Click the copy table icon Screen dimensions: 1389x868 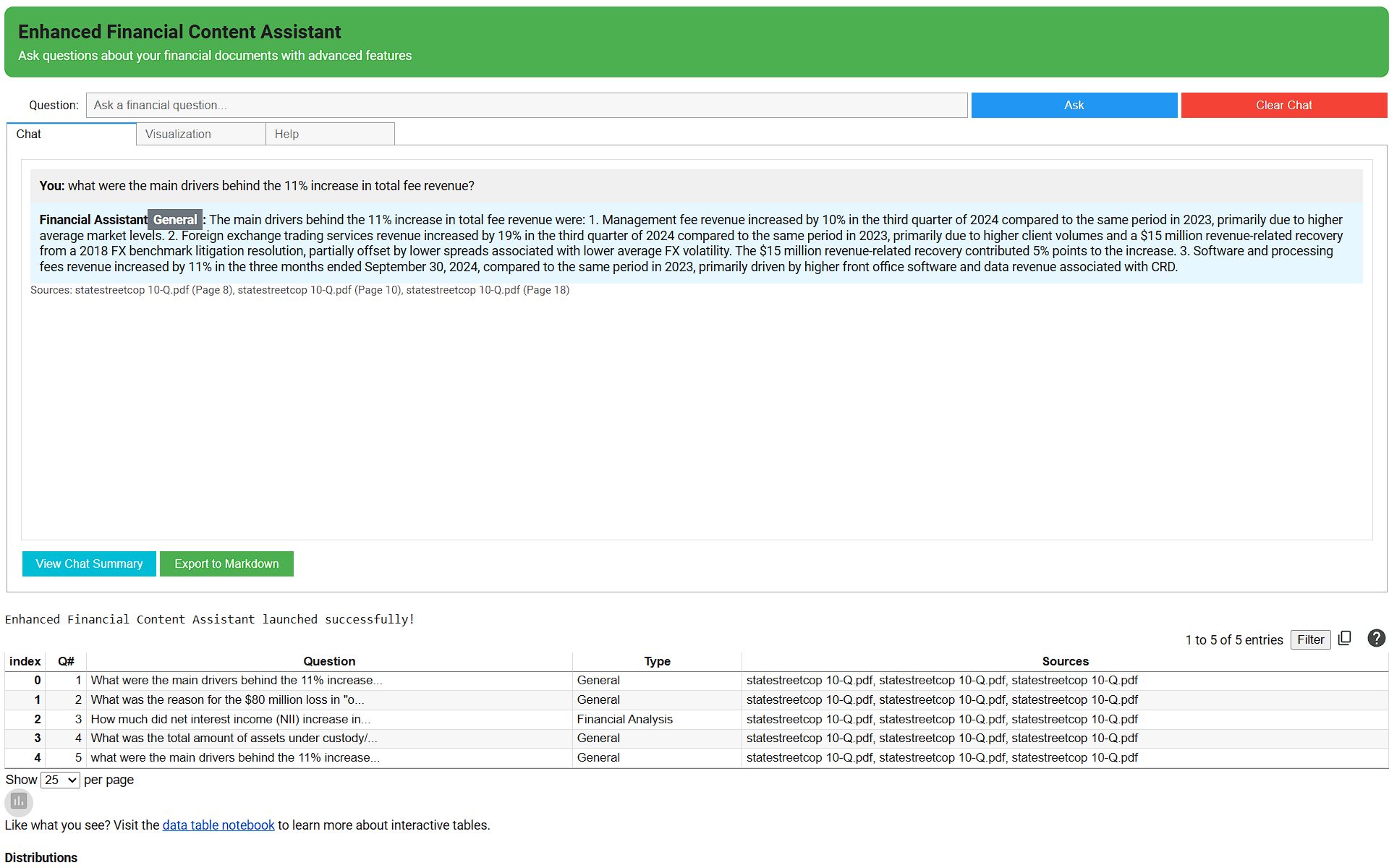coord(1345,638)
